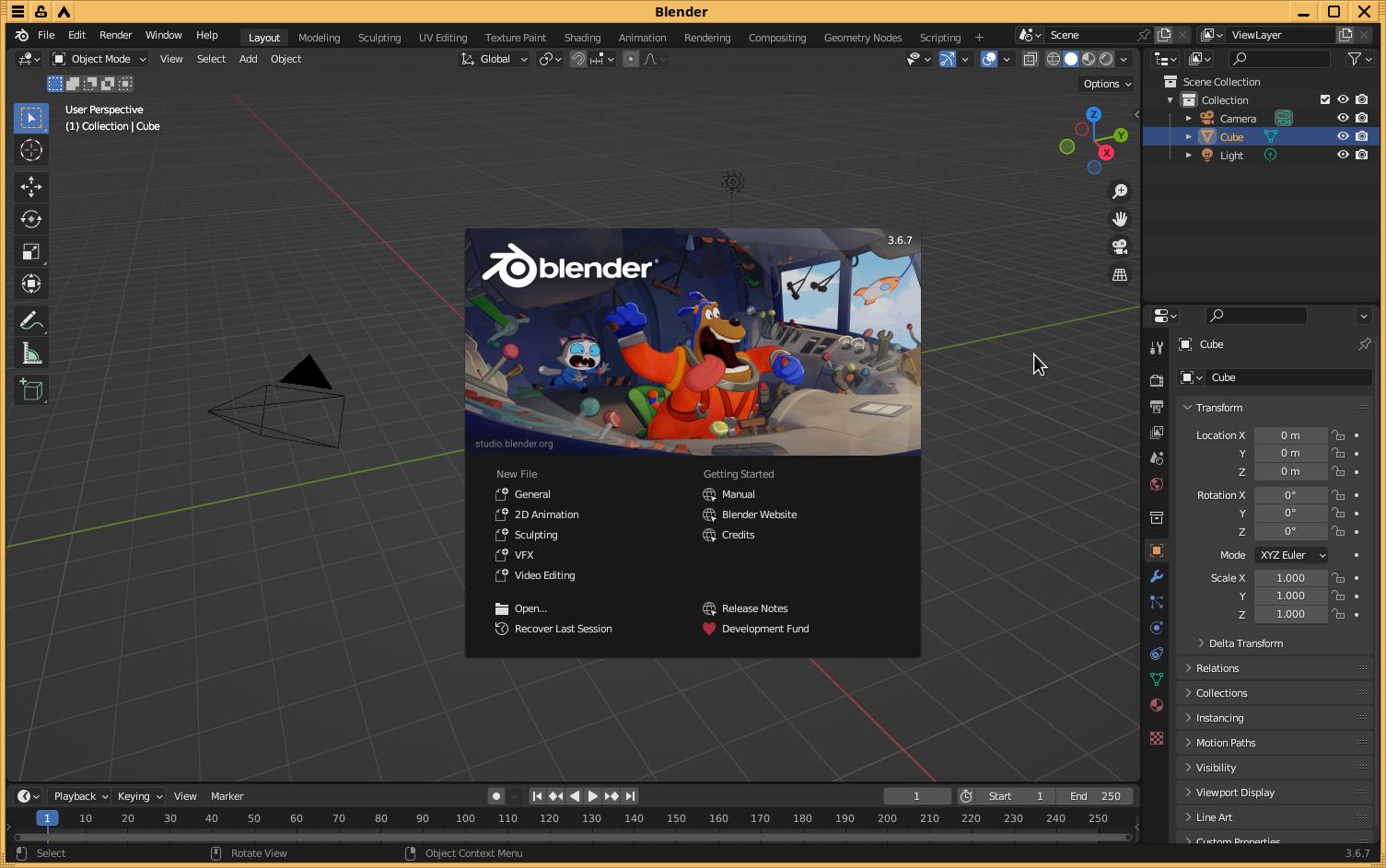
Task: Open the Modifiers wrench properties tab
Action: click(1157, 576)
